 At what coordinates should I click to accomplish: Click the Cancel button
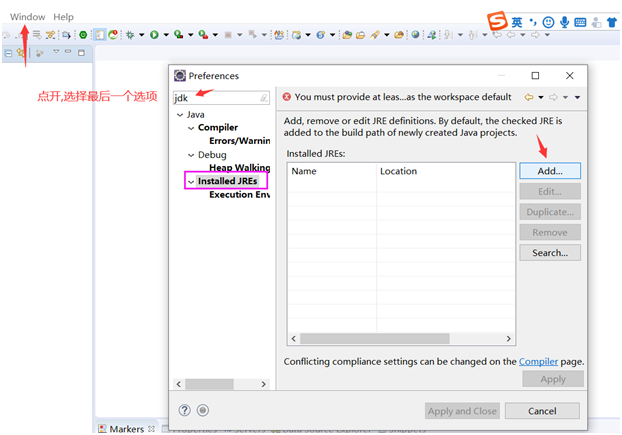pyautogui.click(x=542, y=411)
